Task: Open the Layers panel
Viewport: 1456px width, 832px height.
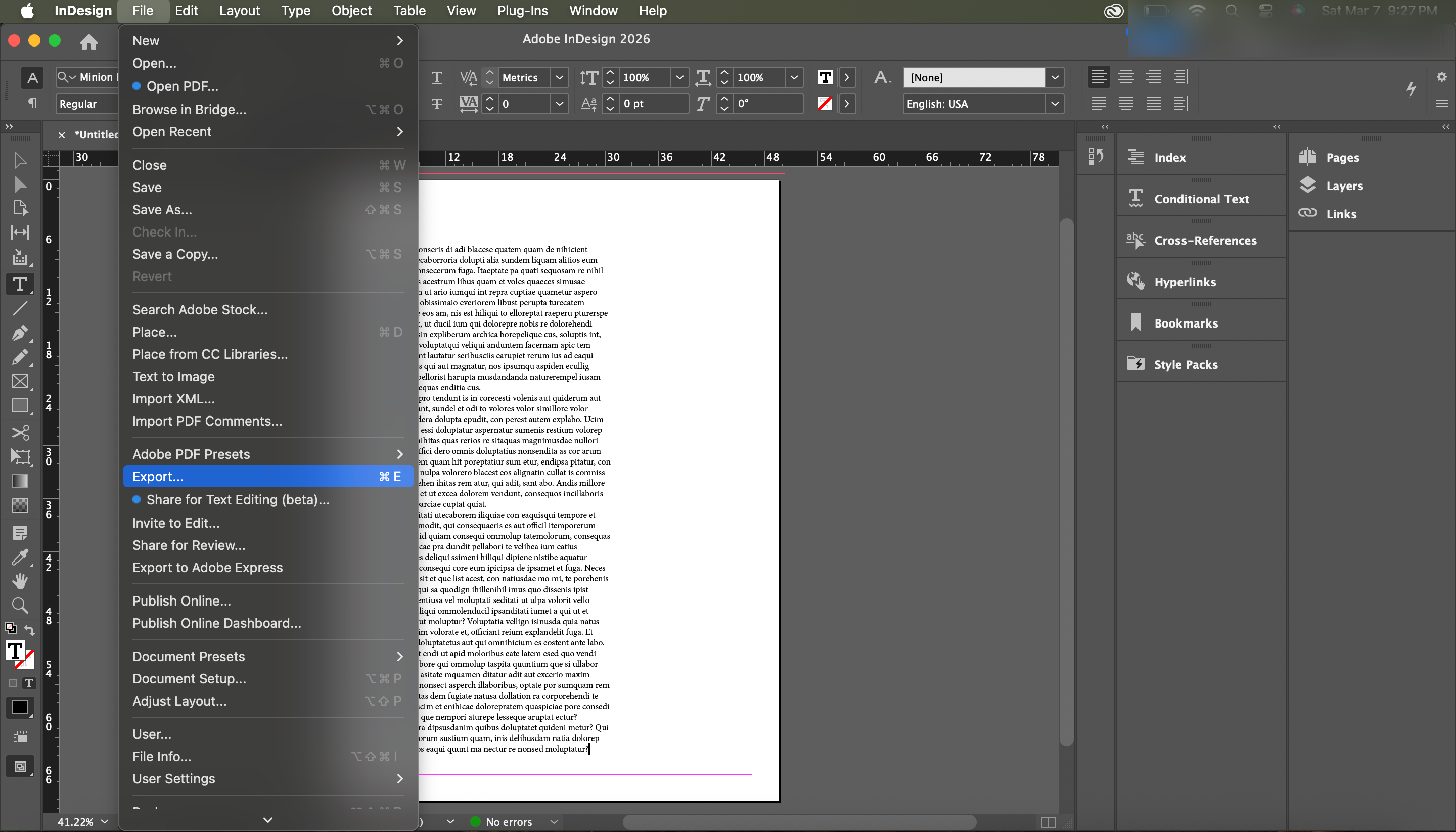Action: click(x=1344, y=186)
